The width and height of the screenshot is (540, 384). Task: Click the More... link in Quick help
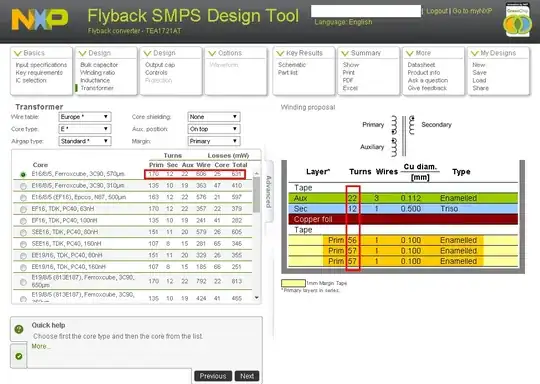coord(41,346)
